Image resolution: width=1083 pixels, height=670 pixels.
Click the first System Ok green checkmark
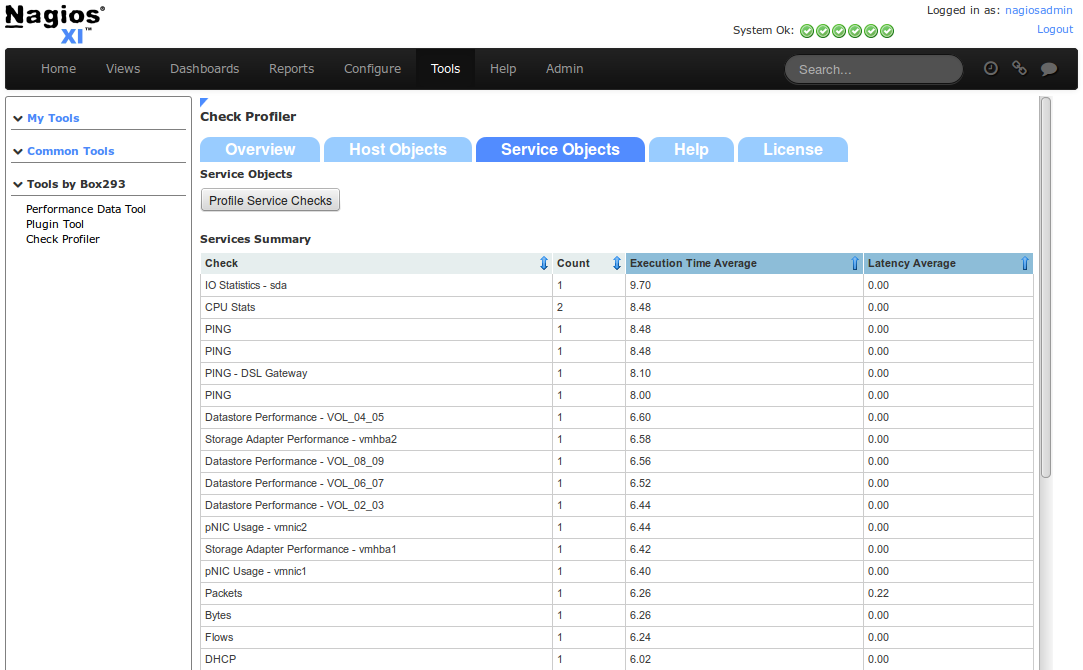pos(807,31)
